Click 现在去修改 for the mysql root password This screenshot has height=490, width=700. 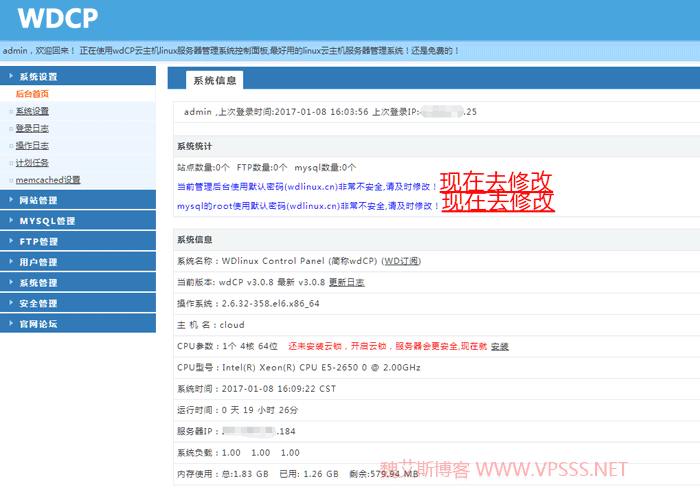point(497,202)
